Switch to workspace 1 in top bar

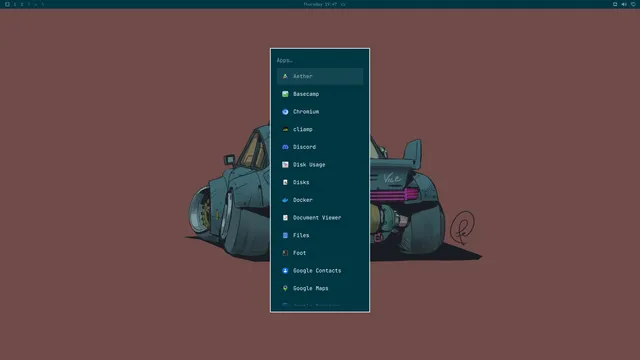click(x=15, y=4)
